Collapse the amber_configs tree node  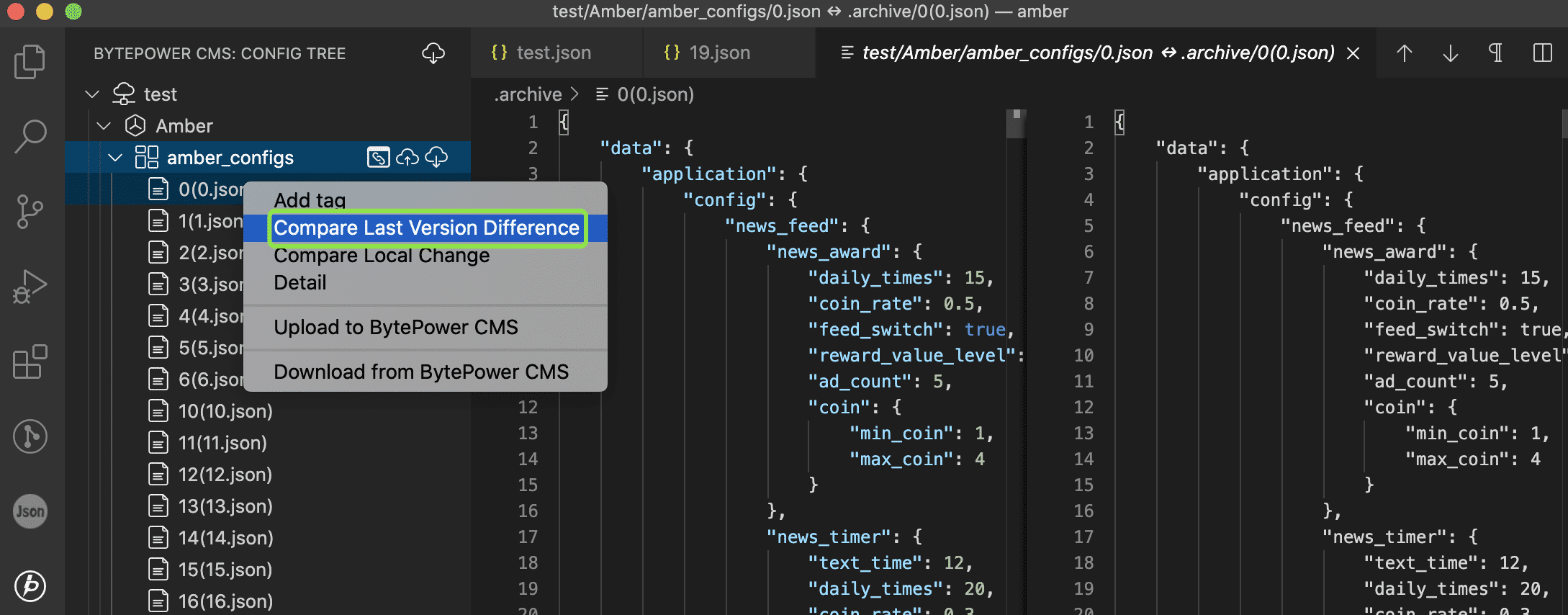click(115, 158)
